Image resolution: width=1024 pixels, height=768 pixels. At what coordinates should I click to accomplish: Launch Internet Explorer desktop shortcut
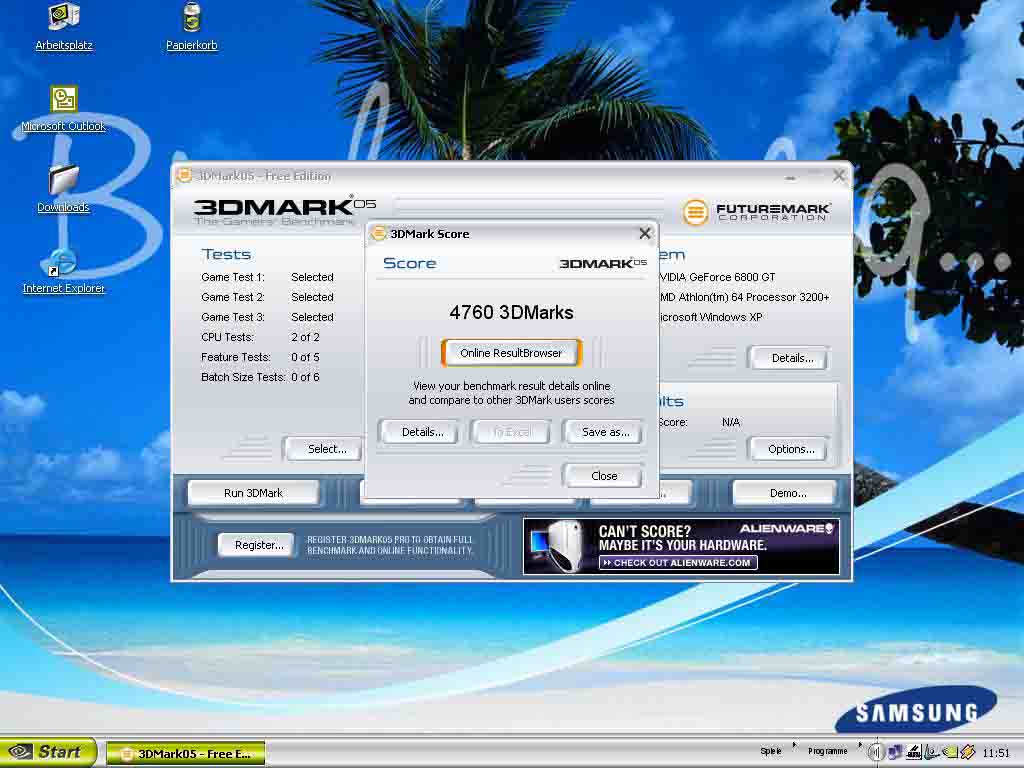point(63,270)
